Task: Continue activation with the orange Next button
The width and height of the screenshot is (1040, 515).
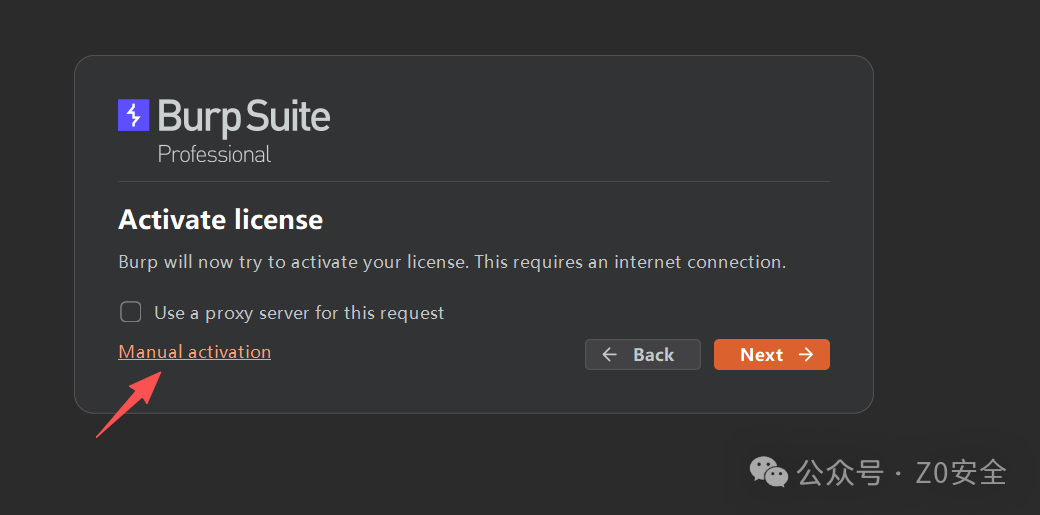Action: (x=772, y=354)
